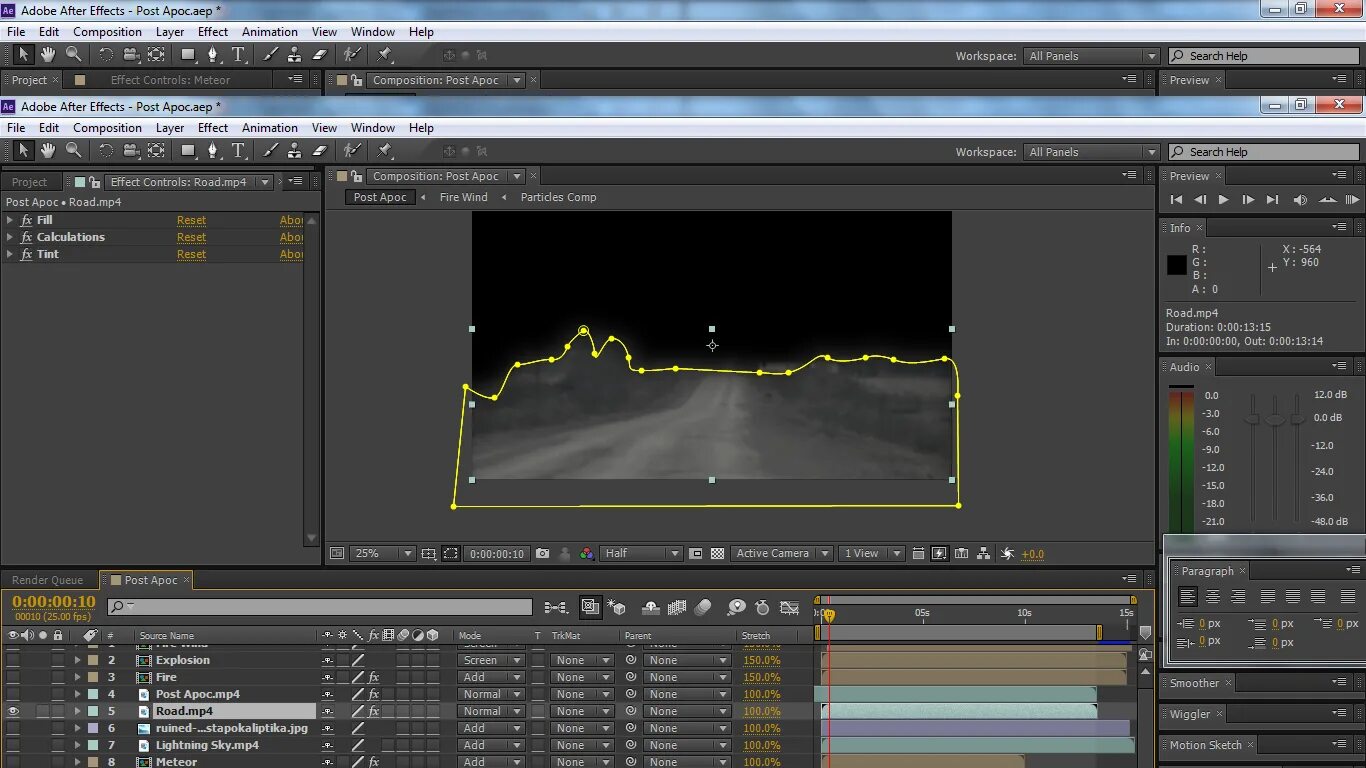This screenshot has height=768, width=1366.
Task: Select the Brush tool in front window toolbar
Action: point(270,151)
